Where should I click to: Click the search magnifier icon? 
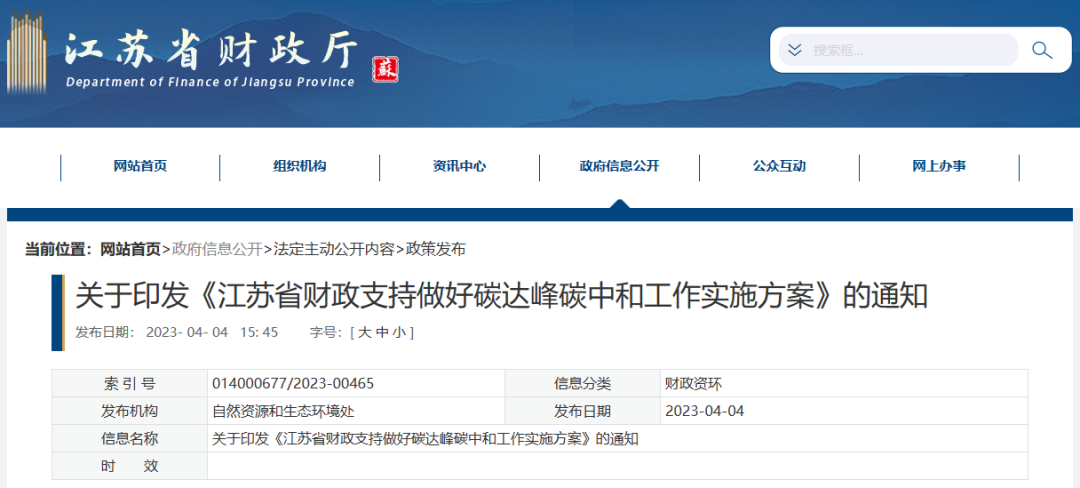tap(1041, 50)
